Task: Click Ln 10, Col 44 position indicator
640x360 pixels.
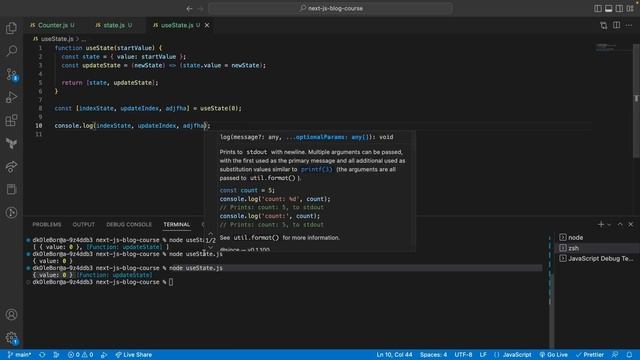Action: coord(394,355)
